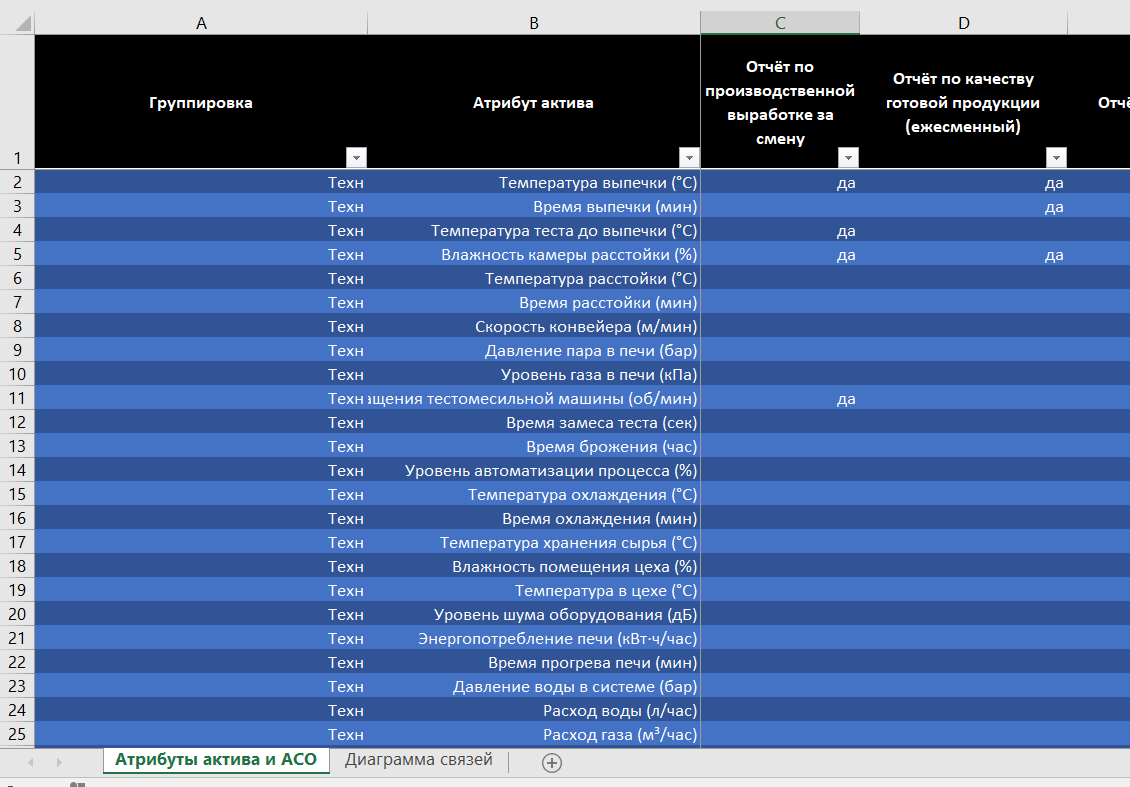Select row 18 header
Image resolution: width=1130 pixels, height=787 pixels.
17,566
